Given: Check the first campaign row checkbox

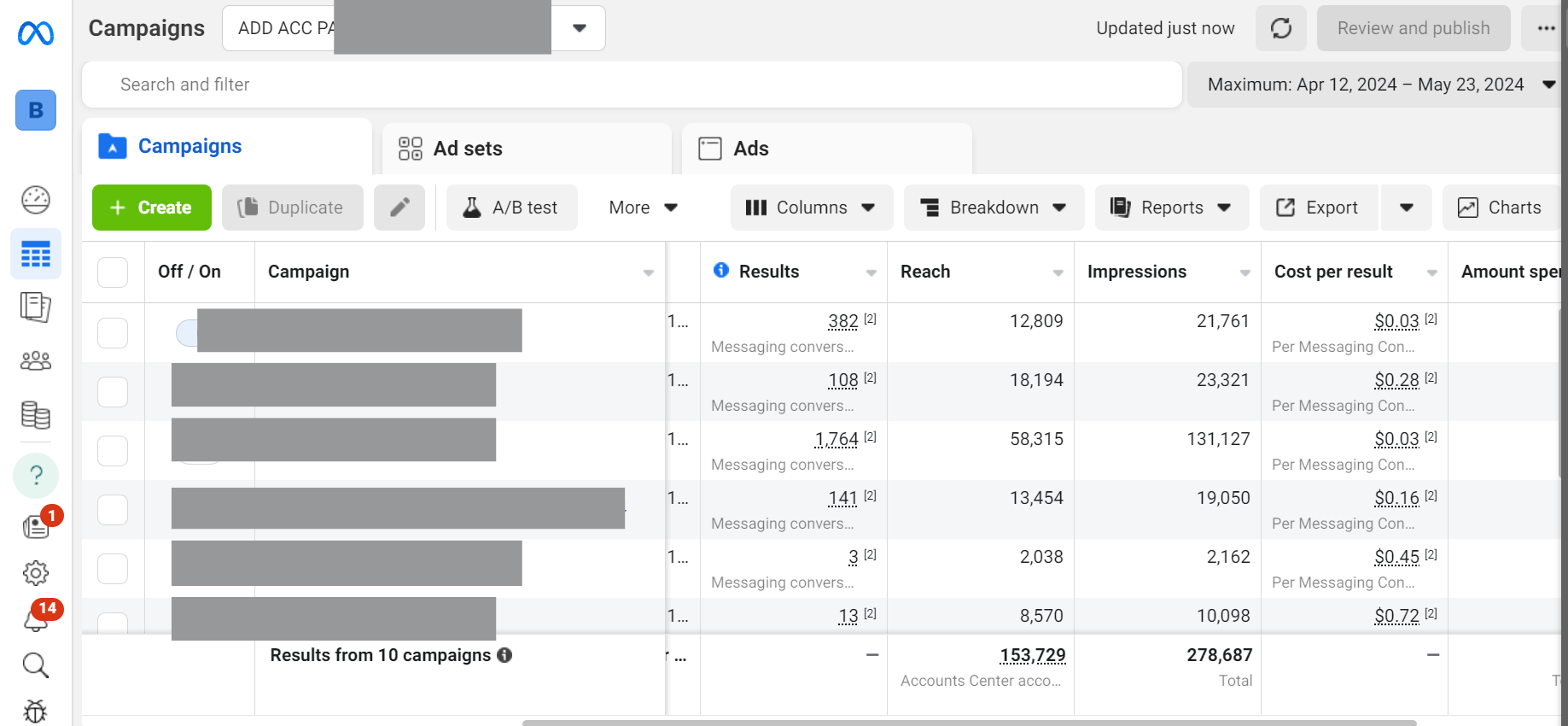Looking at the screenshot, I should tap(113, 333).
